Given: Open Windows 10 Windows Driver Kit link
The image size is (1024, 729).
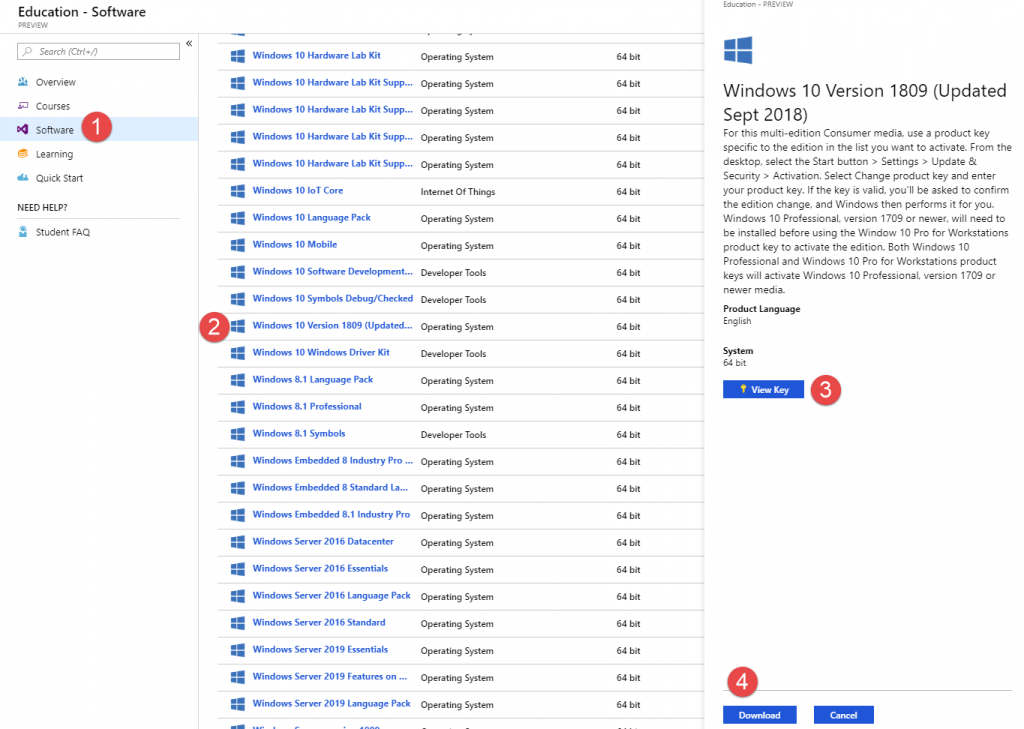Looking at the screenshot, I should 321,352.
